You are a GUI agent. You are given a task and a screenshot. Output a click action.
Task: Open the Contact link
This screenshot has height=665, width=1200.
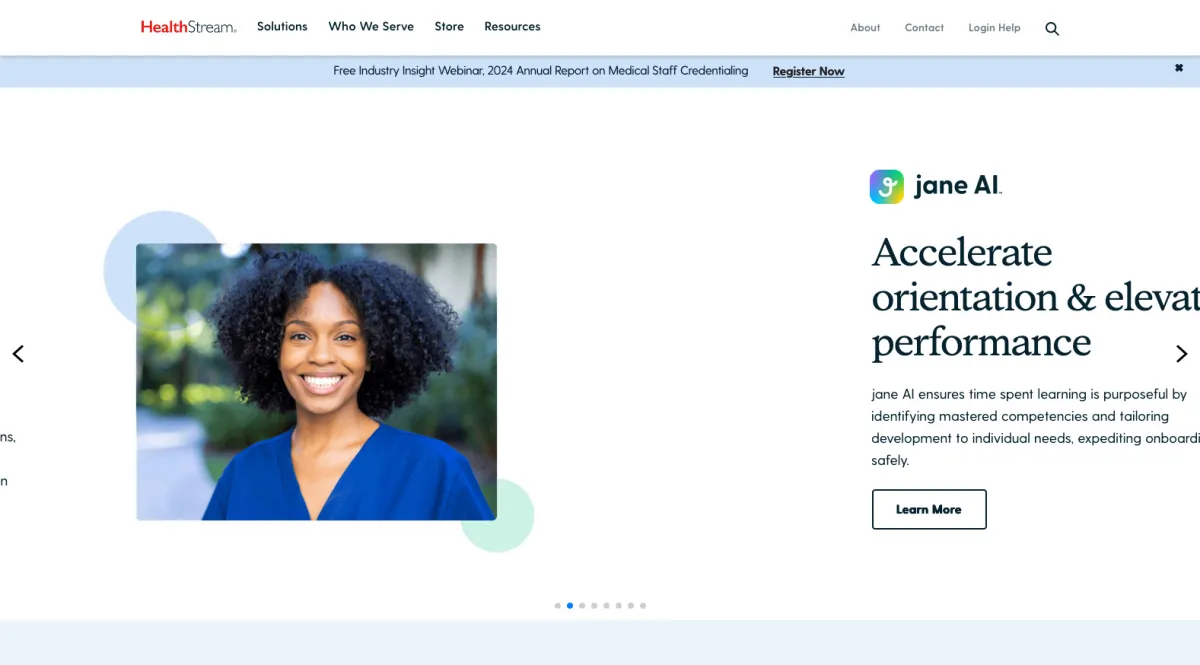[924, 28]
